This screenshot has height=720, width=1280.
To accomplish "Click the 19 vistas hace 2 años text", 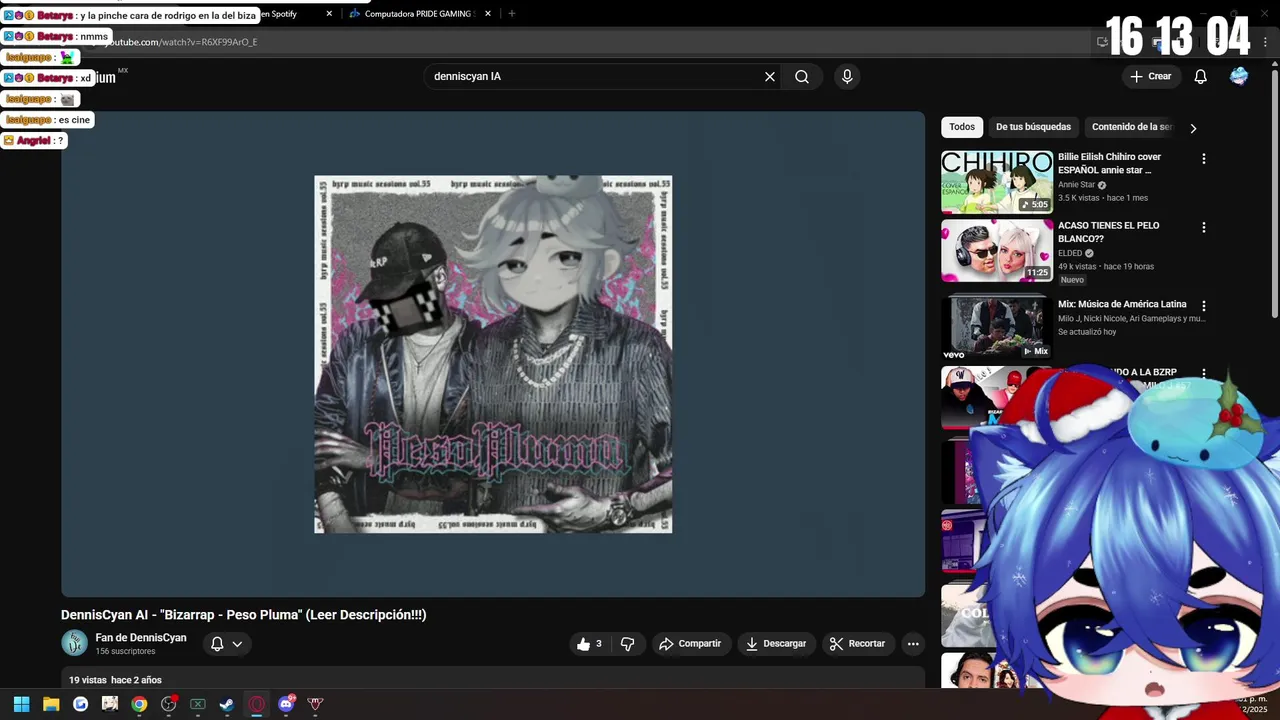I will tap(115, 680).
